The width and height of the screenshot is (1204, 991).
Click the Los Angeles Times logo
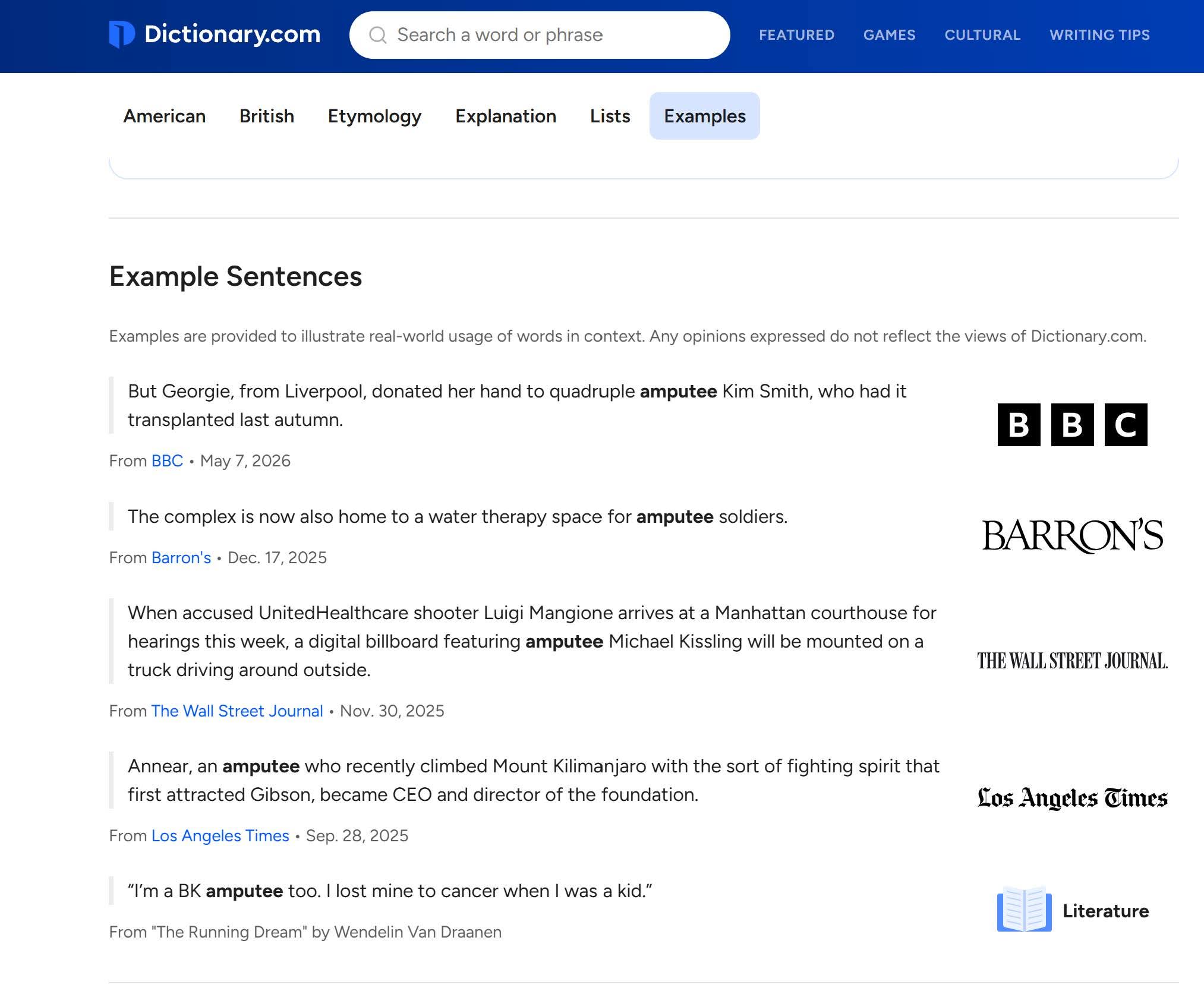click(1072, 798)
